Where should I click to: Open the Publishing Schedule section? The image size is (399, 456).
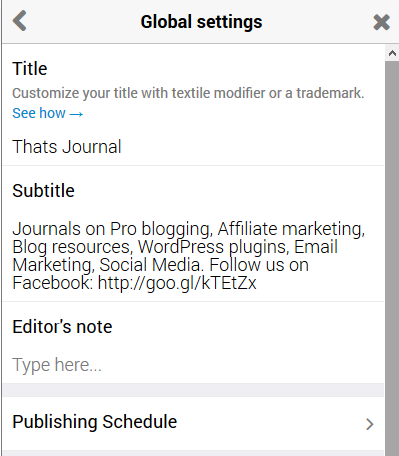click(x=193, y=422)
